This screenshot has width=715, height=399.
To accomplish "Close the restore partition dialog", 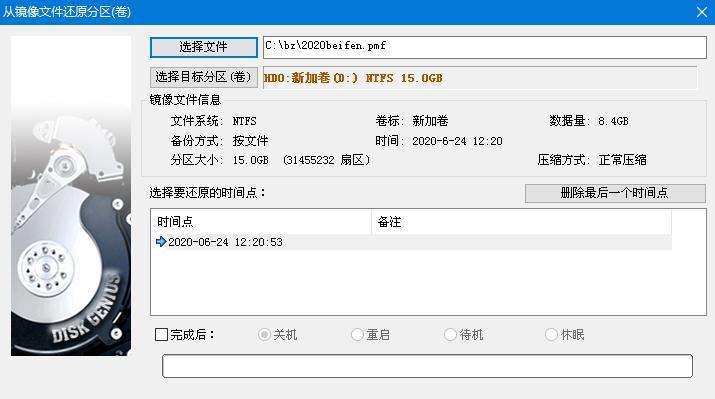I will pos(702,12).
